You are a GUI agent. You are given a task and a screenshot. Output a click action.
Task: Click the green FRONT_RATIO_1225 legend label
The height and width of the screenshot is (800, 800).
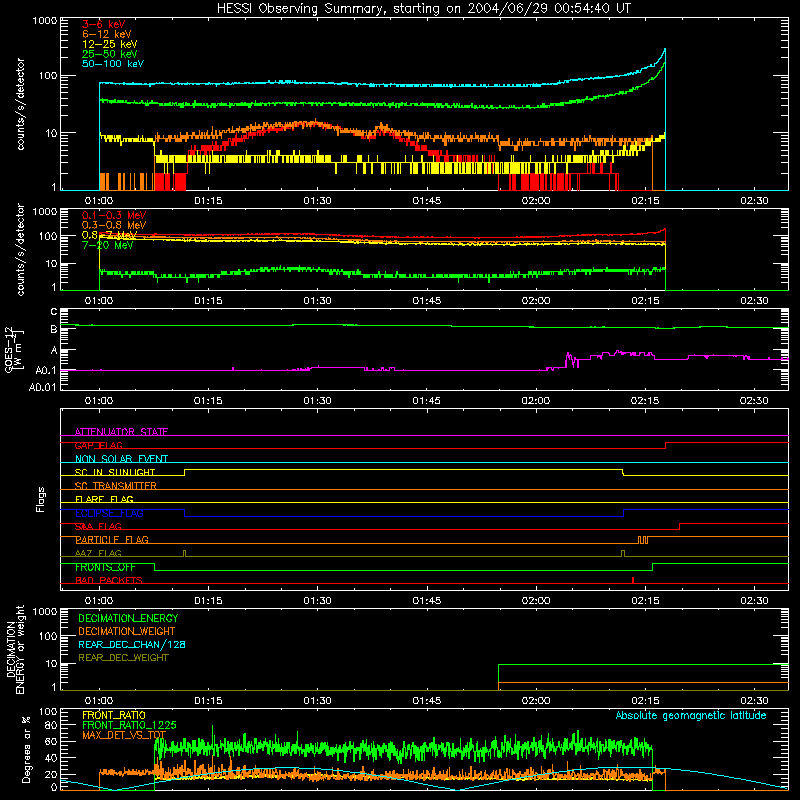tap(129, 725)
